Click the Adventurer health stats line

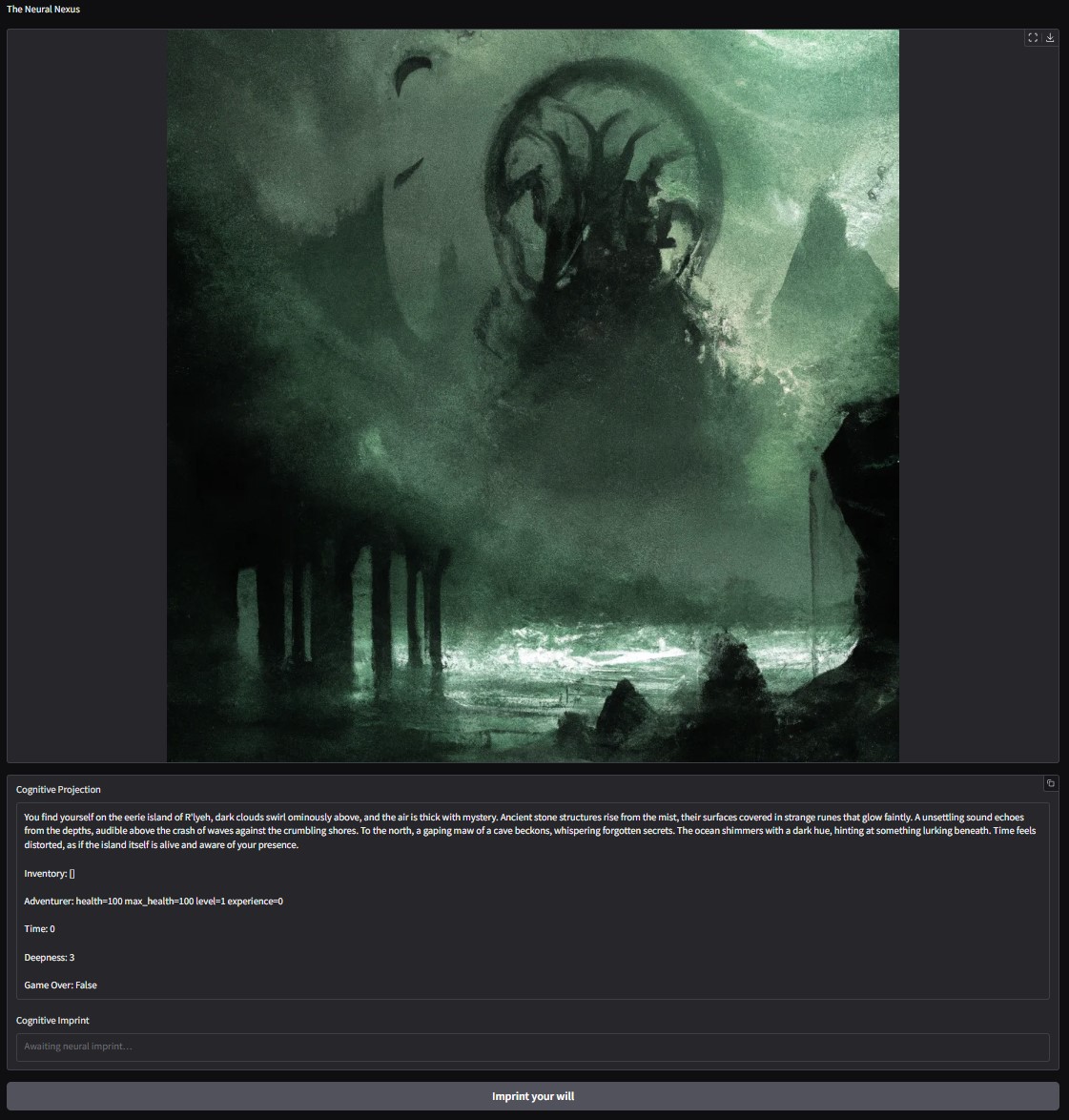coord(153,901)
